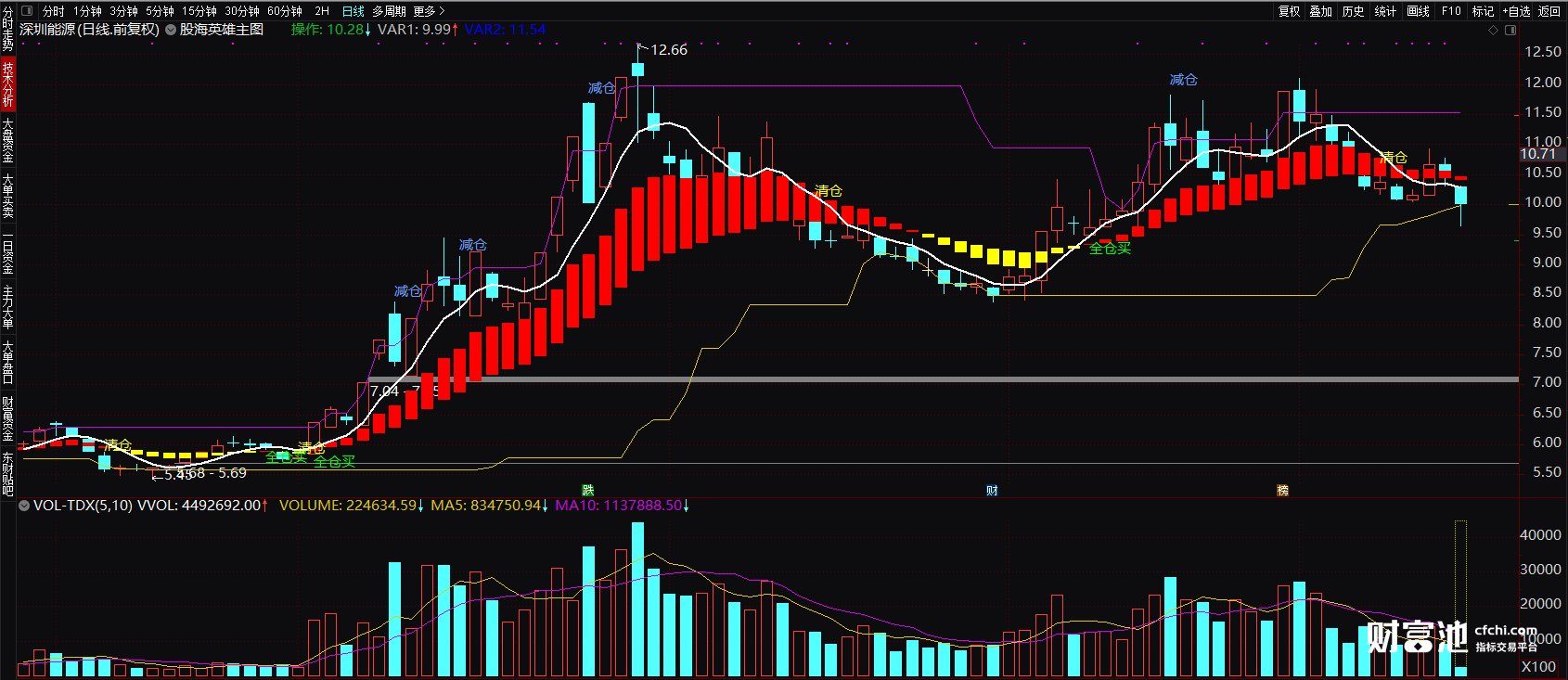Screen dimensions: 1568x680
Task: Click the blue 财 event marker
Action: click(x=992, y=490)
